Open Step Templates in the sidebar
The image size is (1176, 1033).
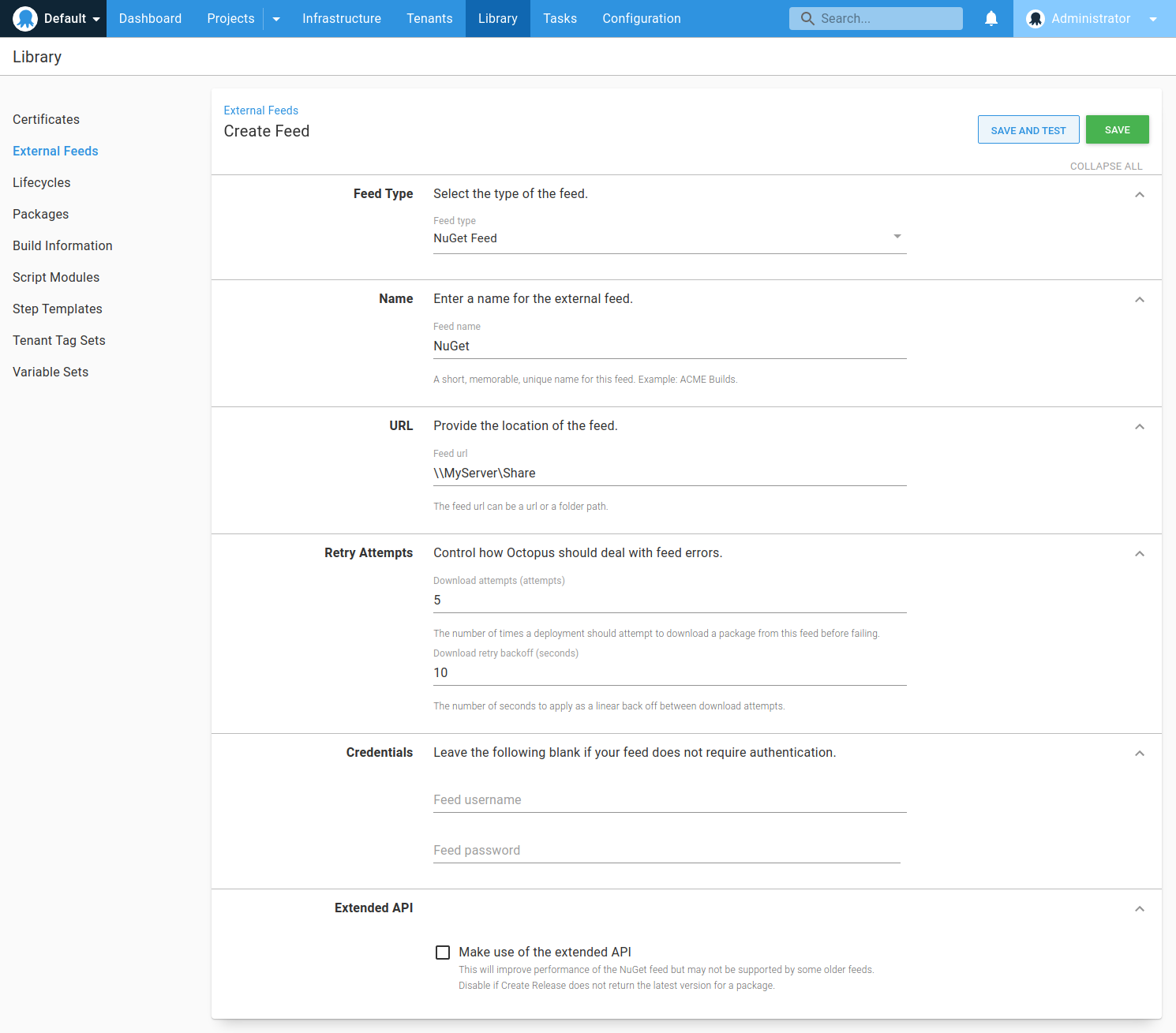tap(58, 309)
